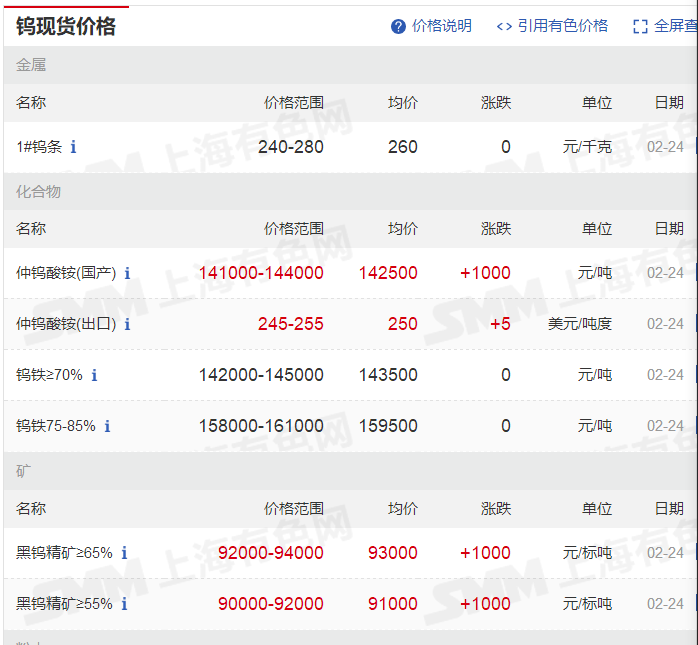Click the 02-24 date in 1#钨条 row
Viewport: 698px width, 645px height.
665,147
